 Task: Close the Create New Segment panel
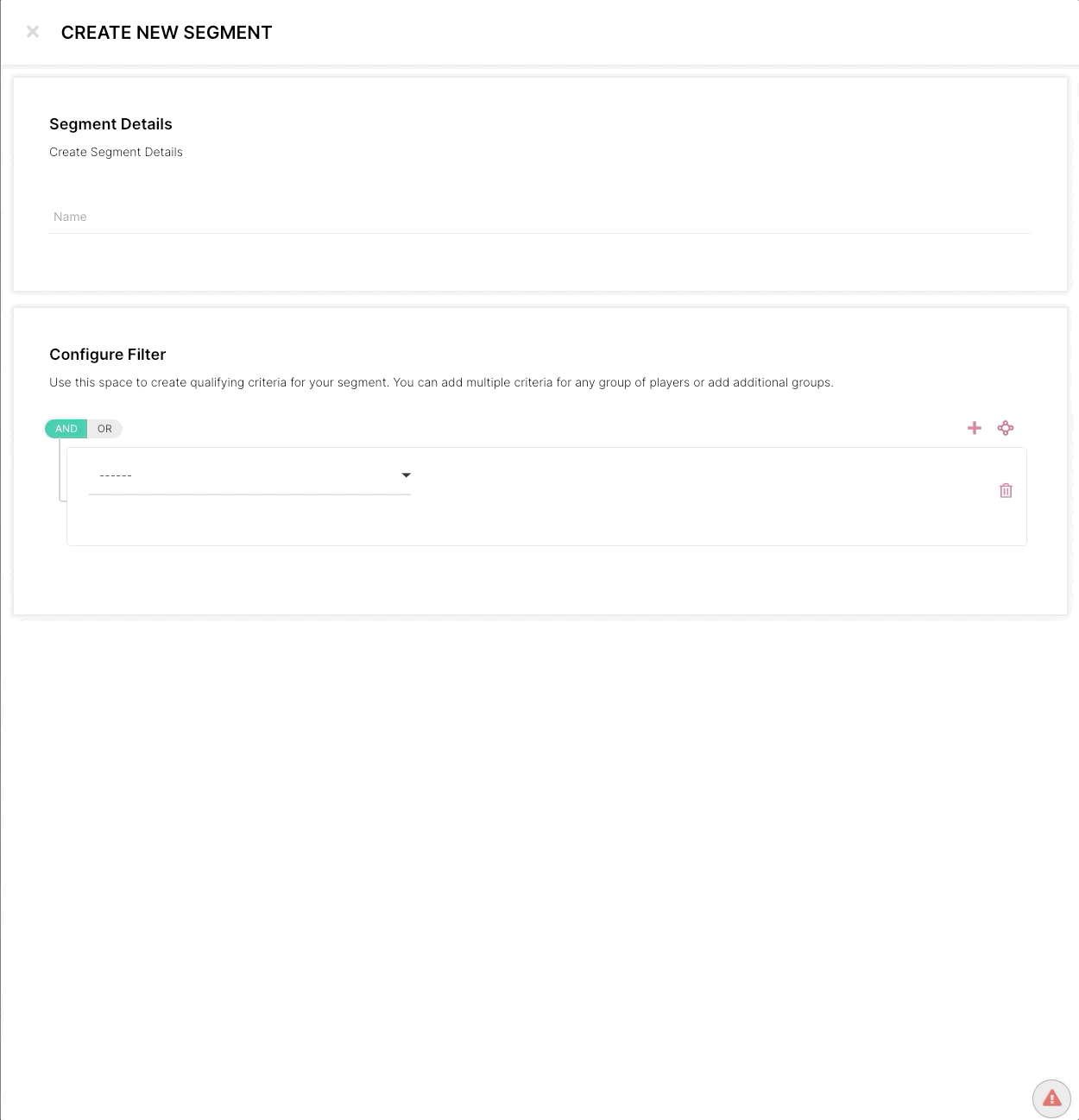coord(33,32)
